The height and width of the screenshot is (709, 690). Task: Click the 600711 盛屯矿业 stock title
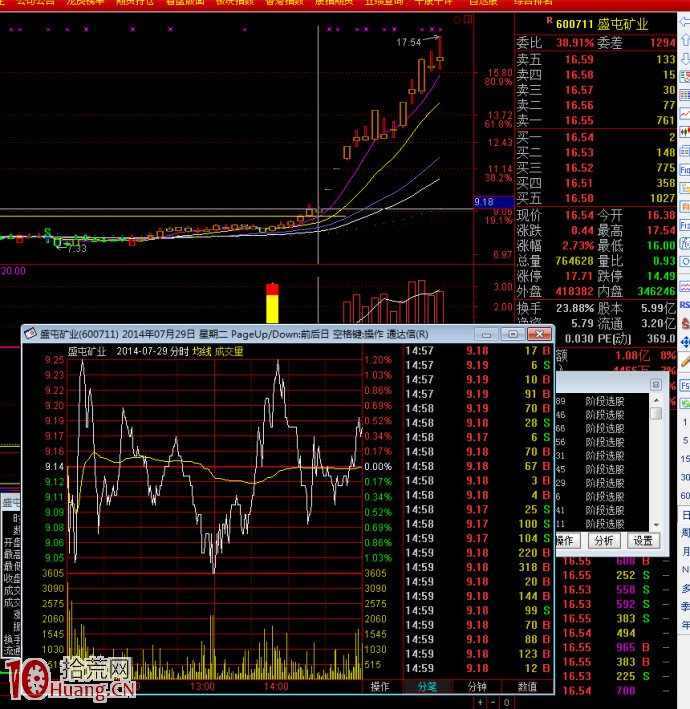[602, 24]
